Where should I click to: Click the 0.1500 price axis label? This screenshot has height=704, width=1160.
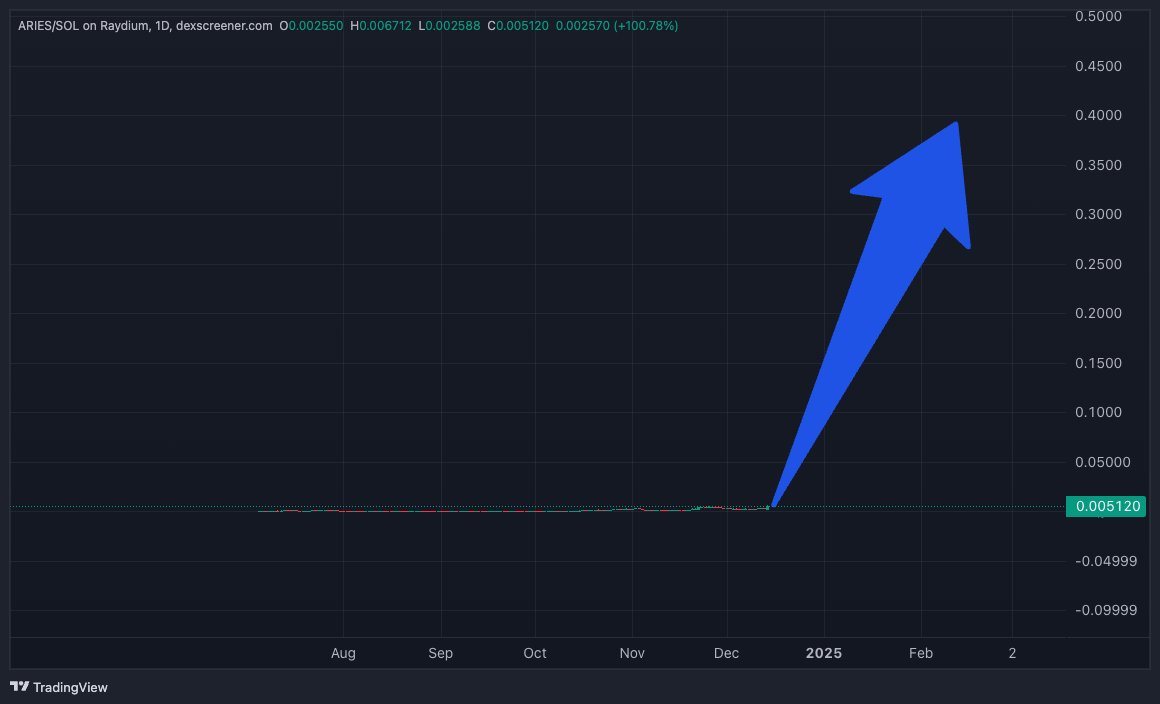tap(1098, 363)
